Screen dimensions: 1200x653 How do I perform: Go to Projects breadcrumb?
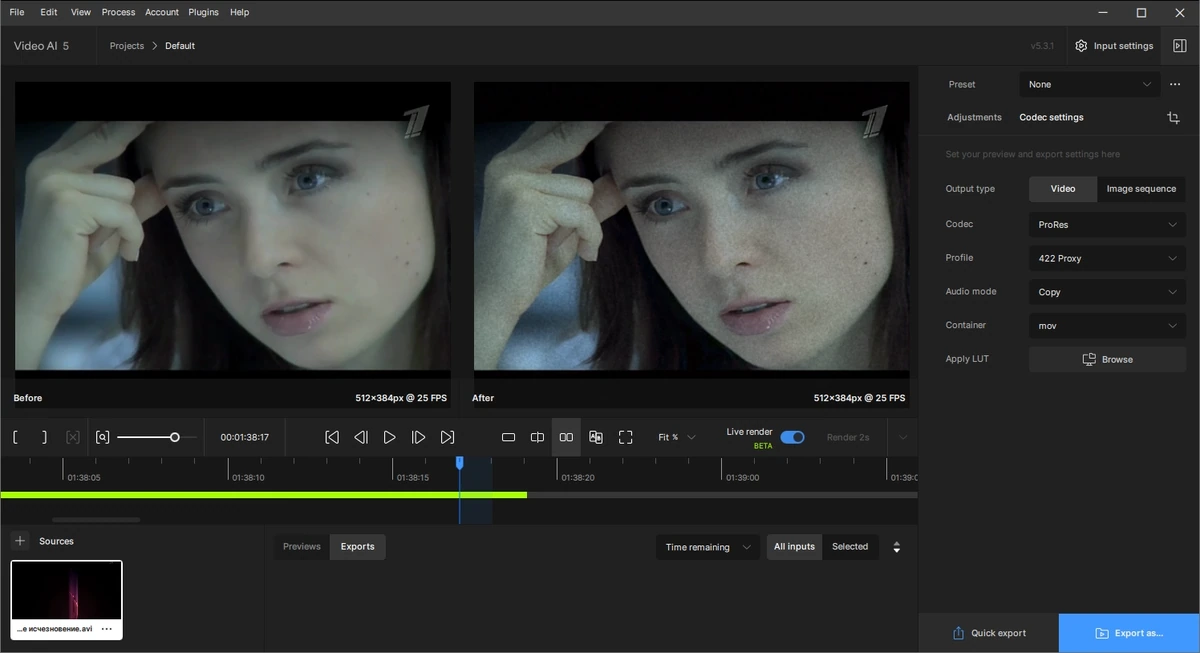[127, 46]
